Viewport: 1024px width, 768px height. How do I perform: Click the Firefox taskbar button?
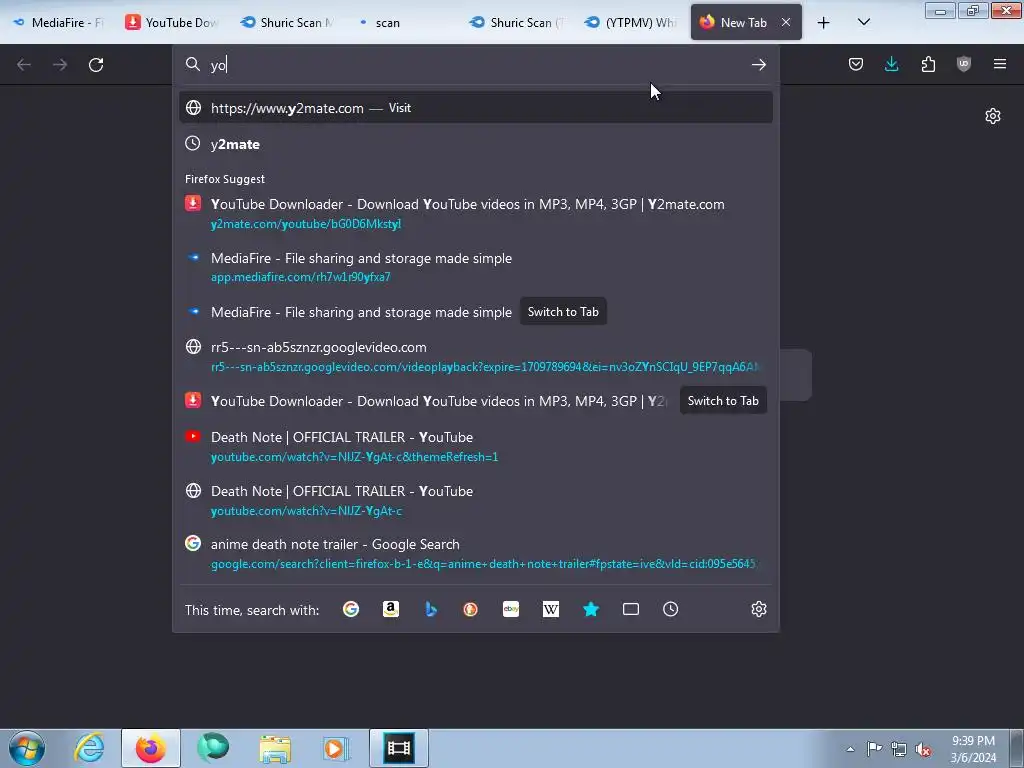point(151,748)
